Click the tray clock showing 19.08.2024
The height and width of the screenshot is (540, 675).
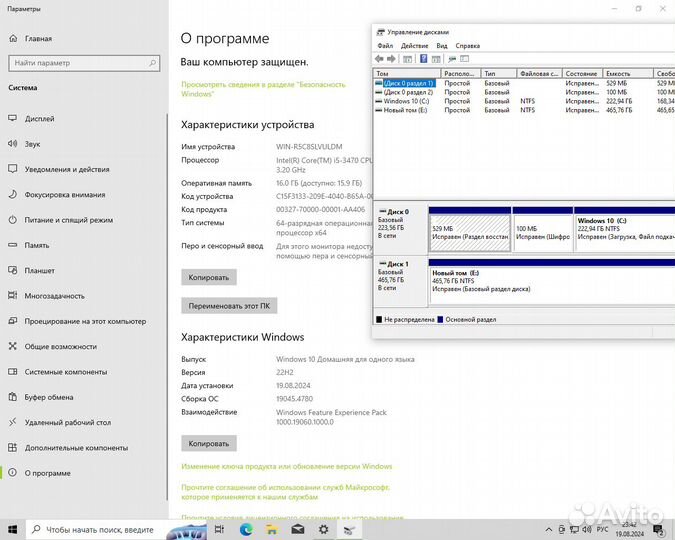pos(629,530)
